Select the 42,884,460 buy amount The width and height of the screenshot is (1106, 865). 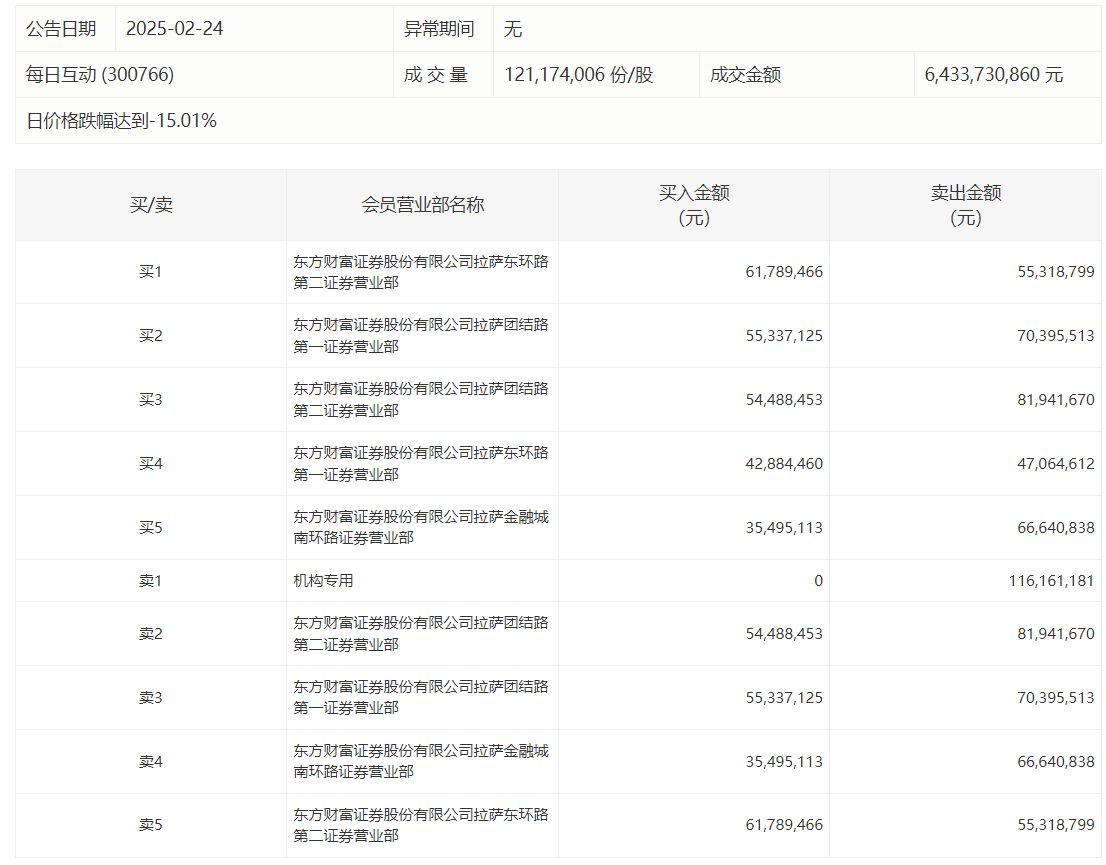click(x=784, y=463)
